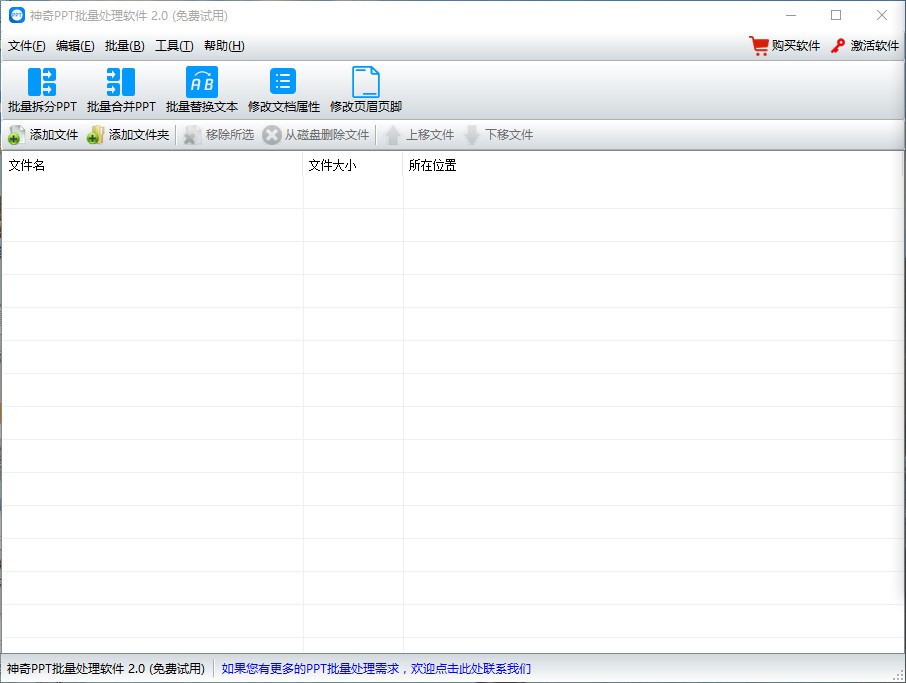Click 购买软件 shopping cart button
This screenshot has width=906, height=683.
(x=785, y=46)
